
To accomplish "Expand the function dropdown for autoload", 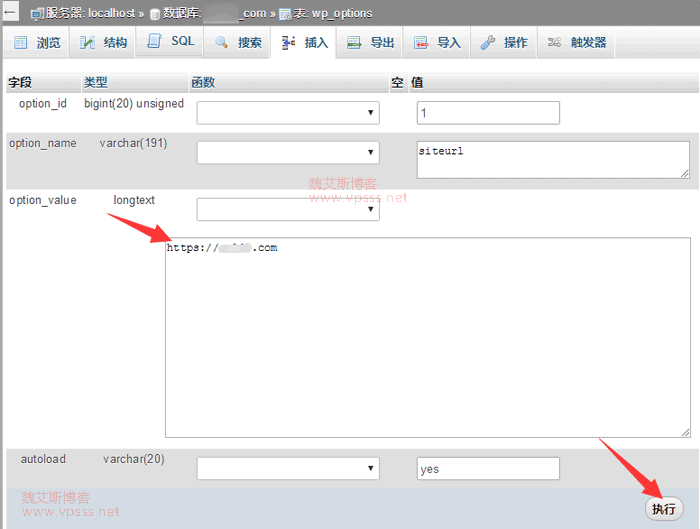I will [x=288, y=468].
